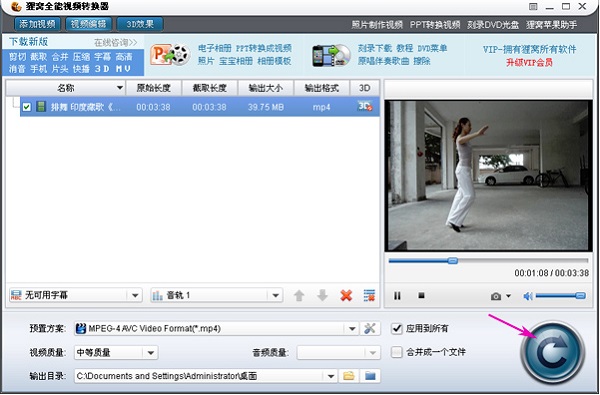This screenshot has height=395, width=600.
Task: Open the 预置方案 format dropdown
Action: (x=352, y=328)
